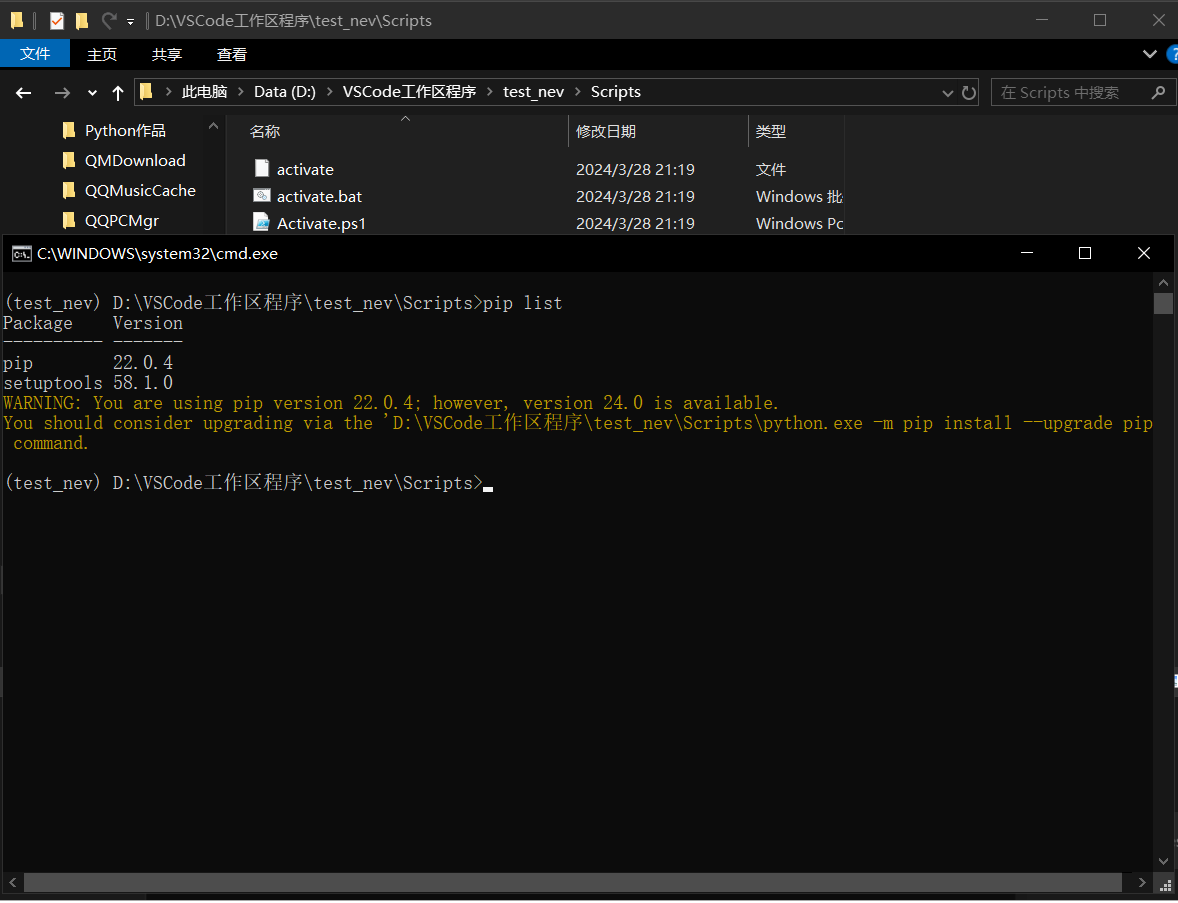Click the cmd scroll up arrow
The image size is (1178, 903).
pos(1163,283)
